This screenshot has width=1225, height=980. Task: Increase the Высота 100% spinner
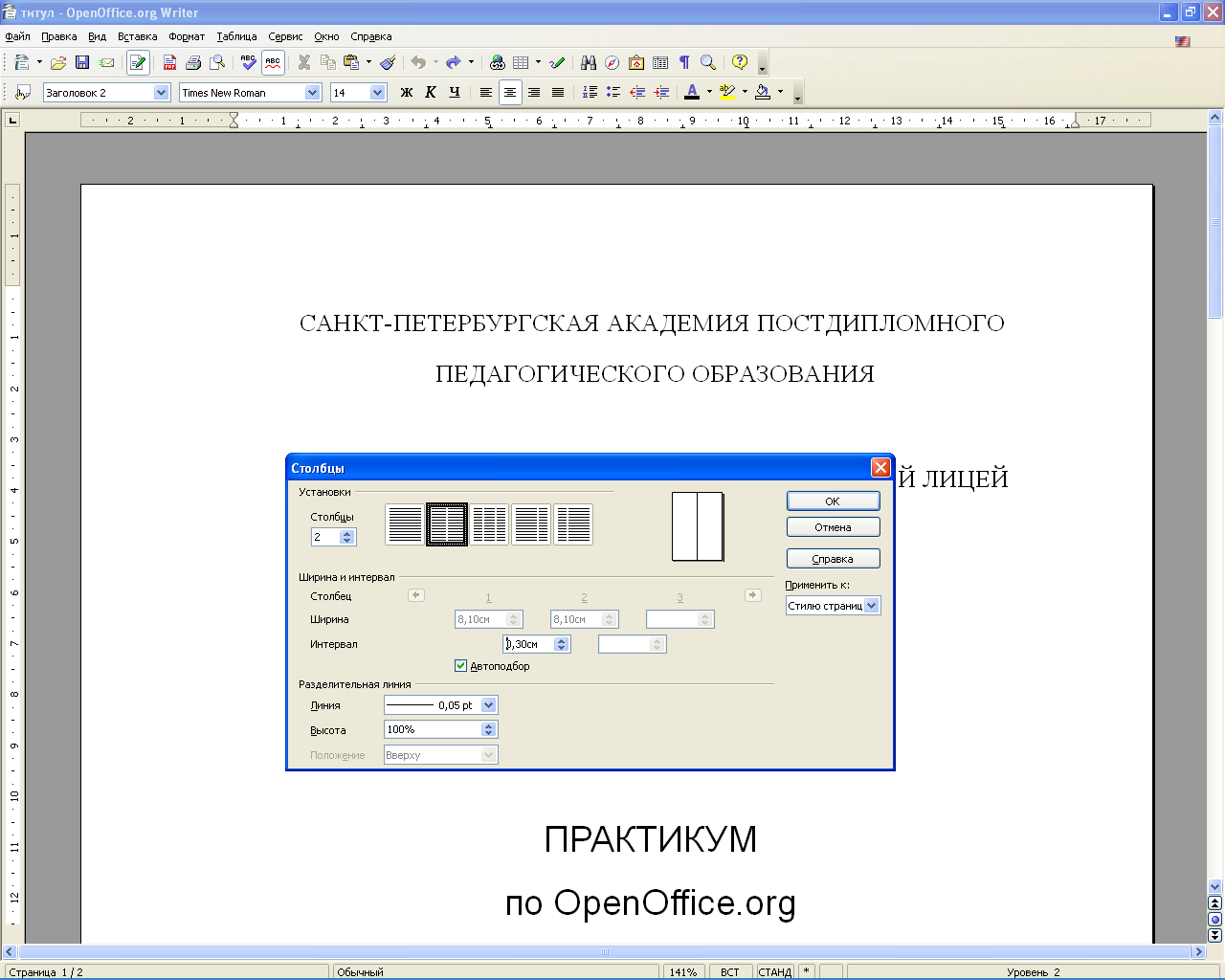pos(489,725)
